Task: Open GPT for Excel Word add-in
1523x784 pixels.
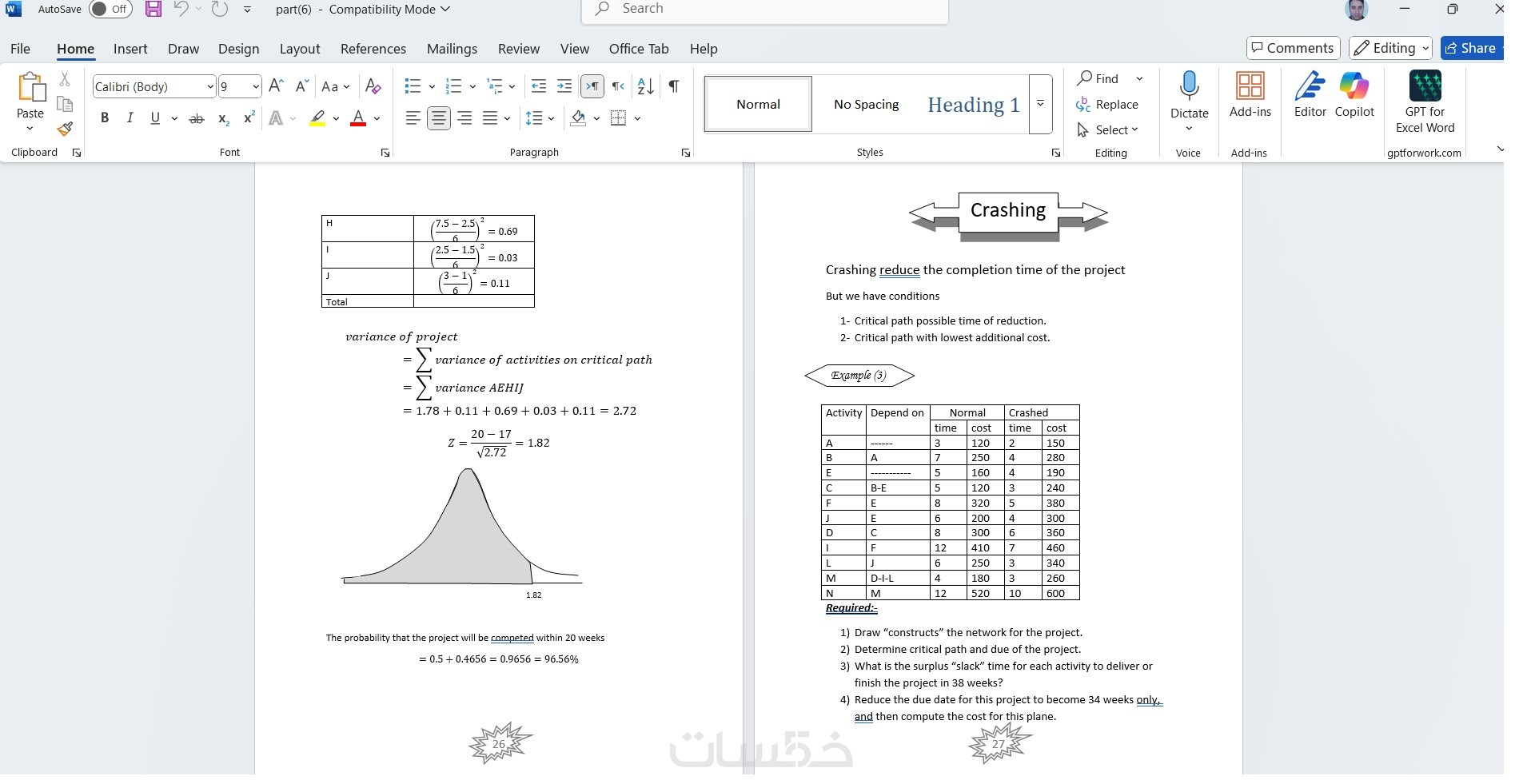Action: (x=1425, y=102)
